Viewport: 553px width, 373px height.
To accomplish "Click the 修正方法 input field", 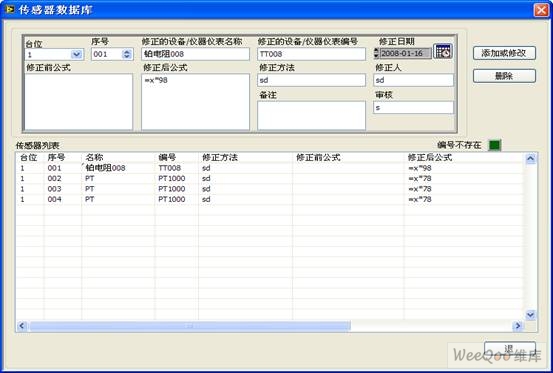I will [311, 80].
